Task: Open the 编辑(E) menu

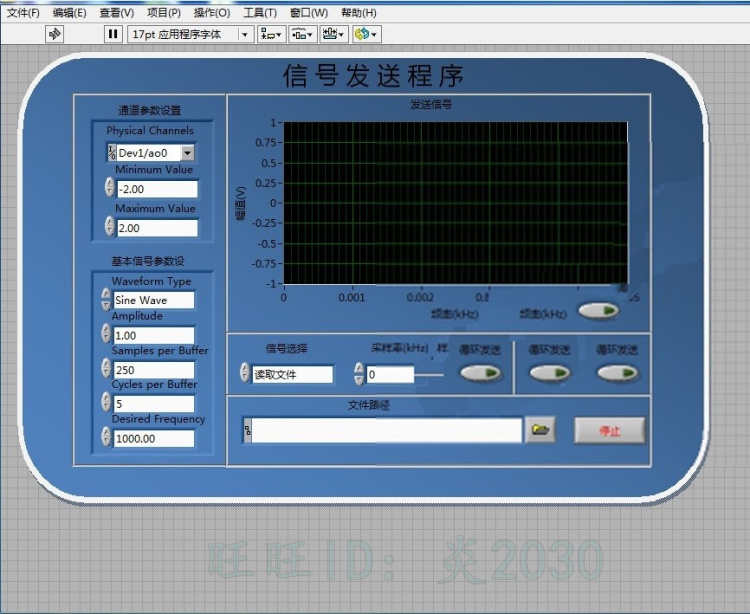Action: tap(70, 13)
